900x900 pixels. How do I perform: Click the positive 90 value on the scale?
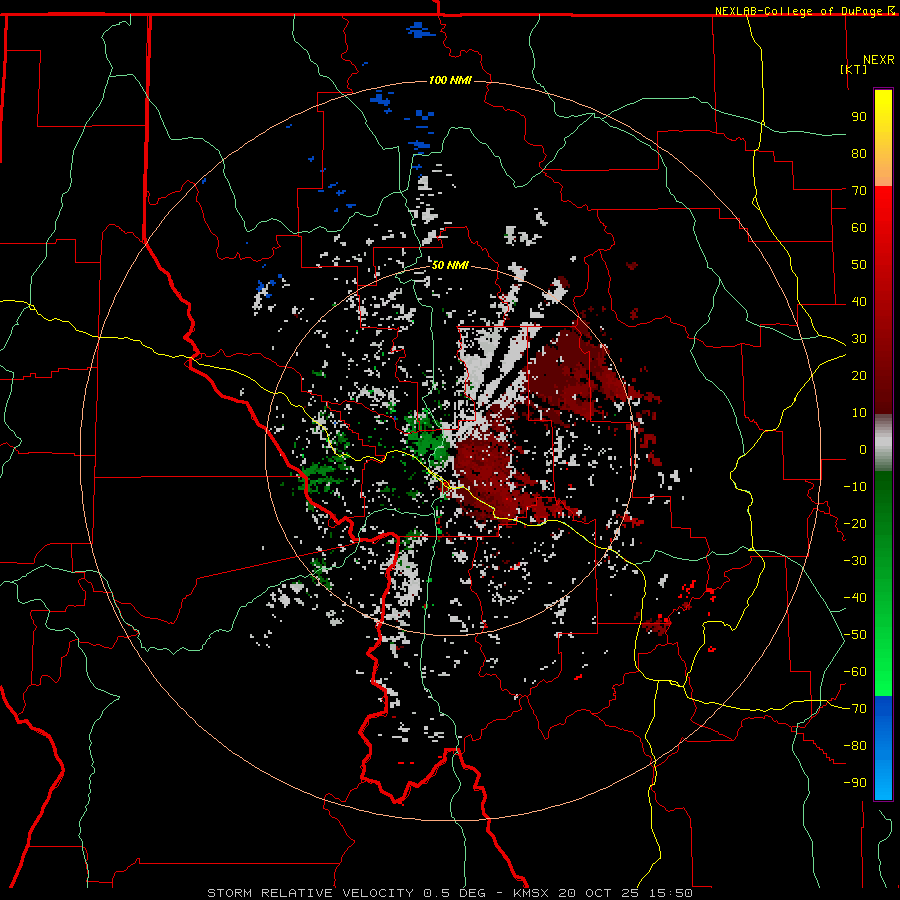coord(859,117)
